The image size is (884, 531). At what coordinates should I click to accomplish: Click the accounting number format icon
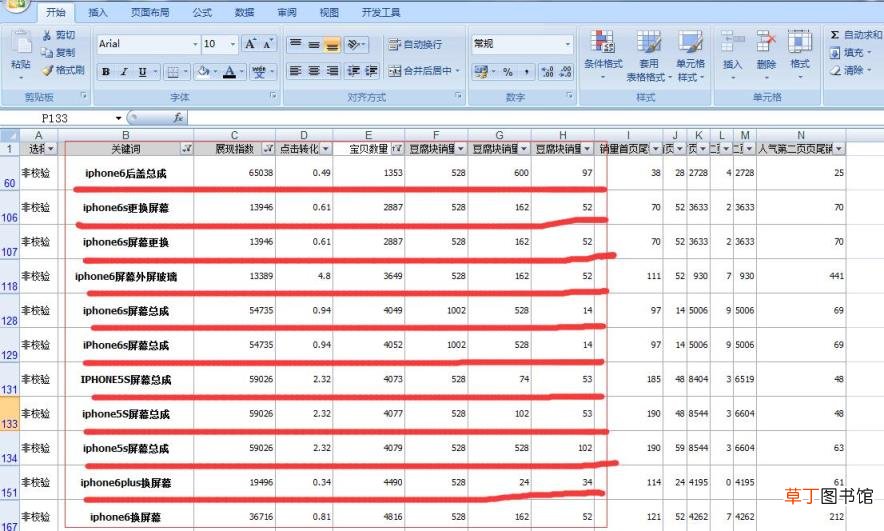click(481, 72)
